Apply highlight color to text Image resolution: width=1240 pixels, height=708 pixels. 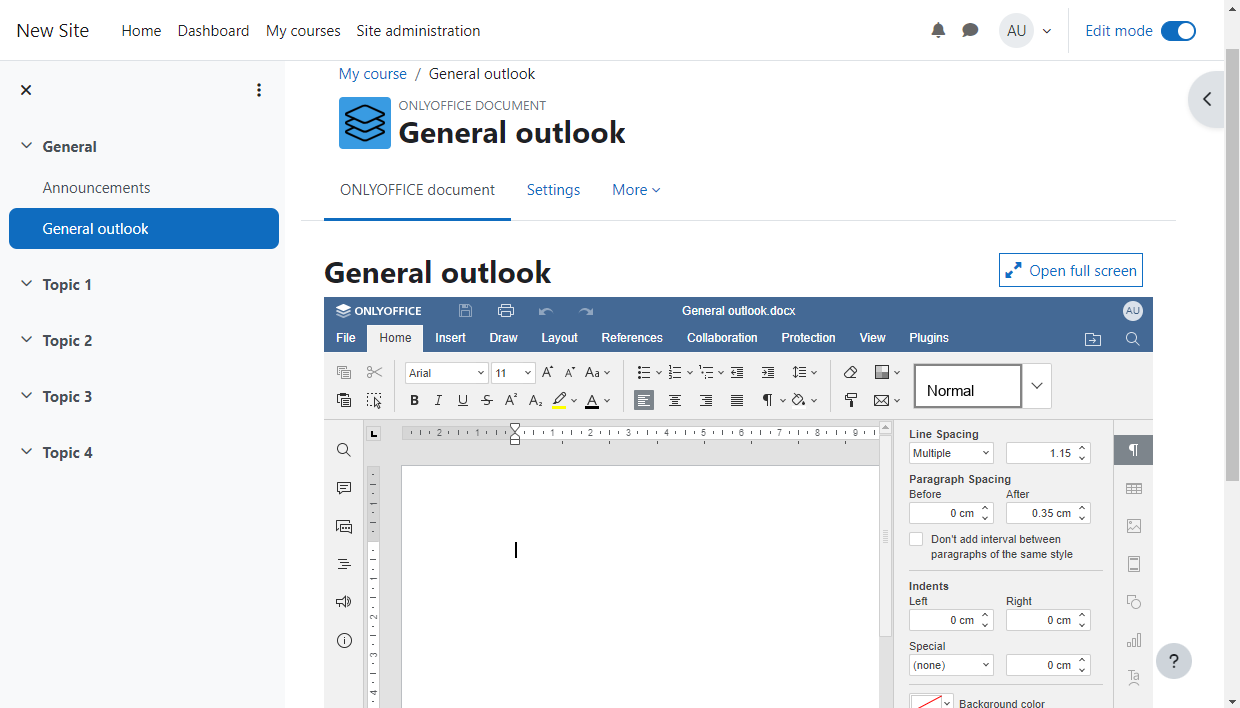(x=561, y=400)
